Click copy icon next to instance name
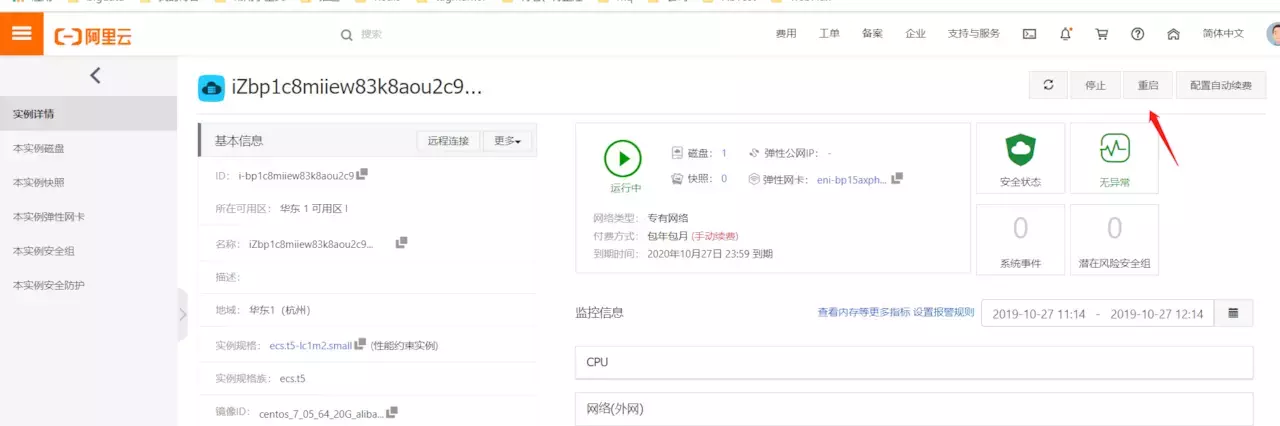The image size is (1280, 426). coord(401,242)
